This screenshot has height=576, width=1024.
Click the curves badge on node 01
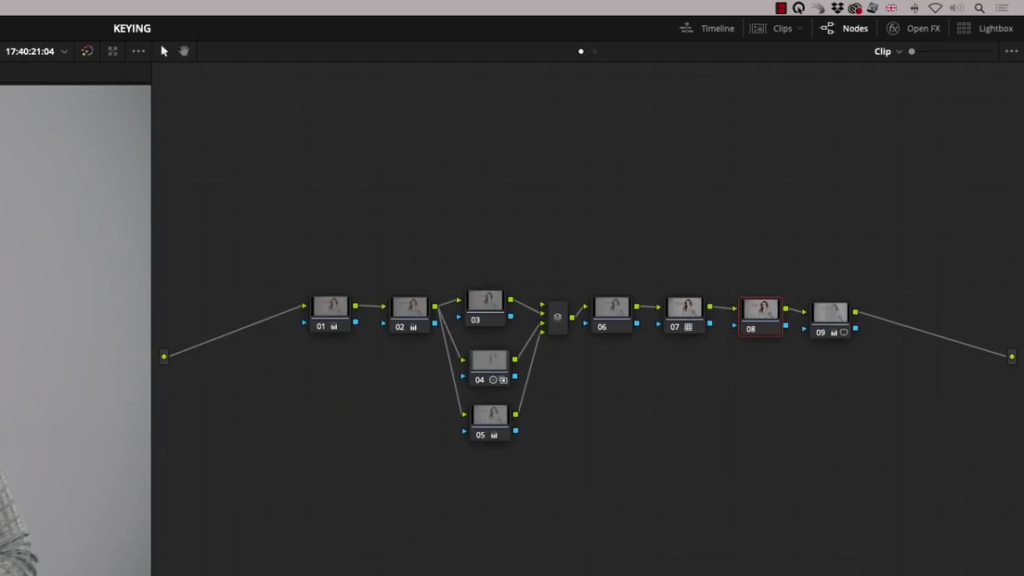[x=334, y=327]
